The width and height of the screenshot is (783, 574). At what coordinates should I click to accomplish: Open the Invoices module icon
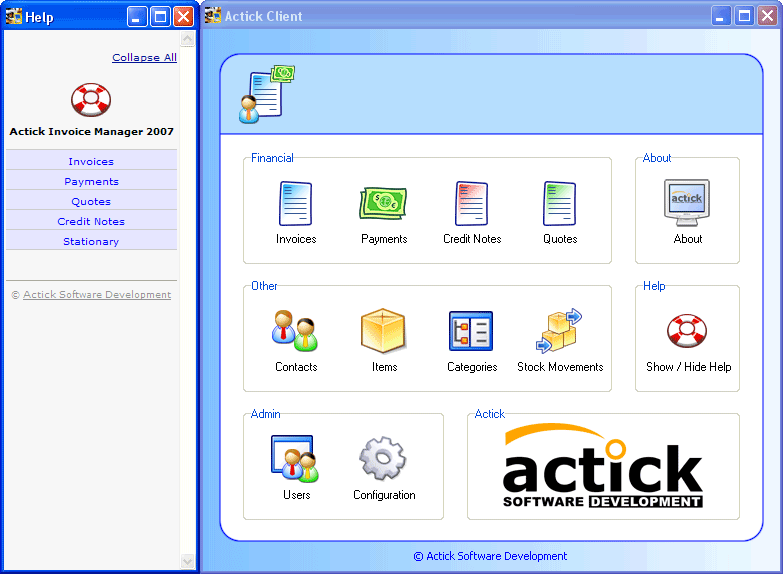296,203
